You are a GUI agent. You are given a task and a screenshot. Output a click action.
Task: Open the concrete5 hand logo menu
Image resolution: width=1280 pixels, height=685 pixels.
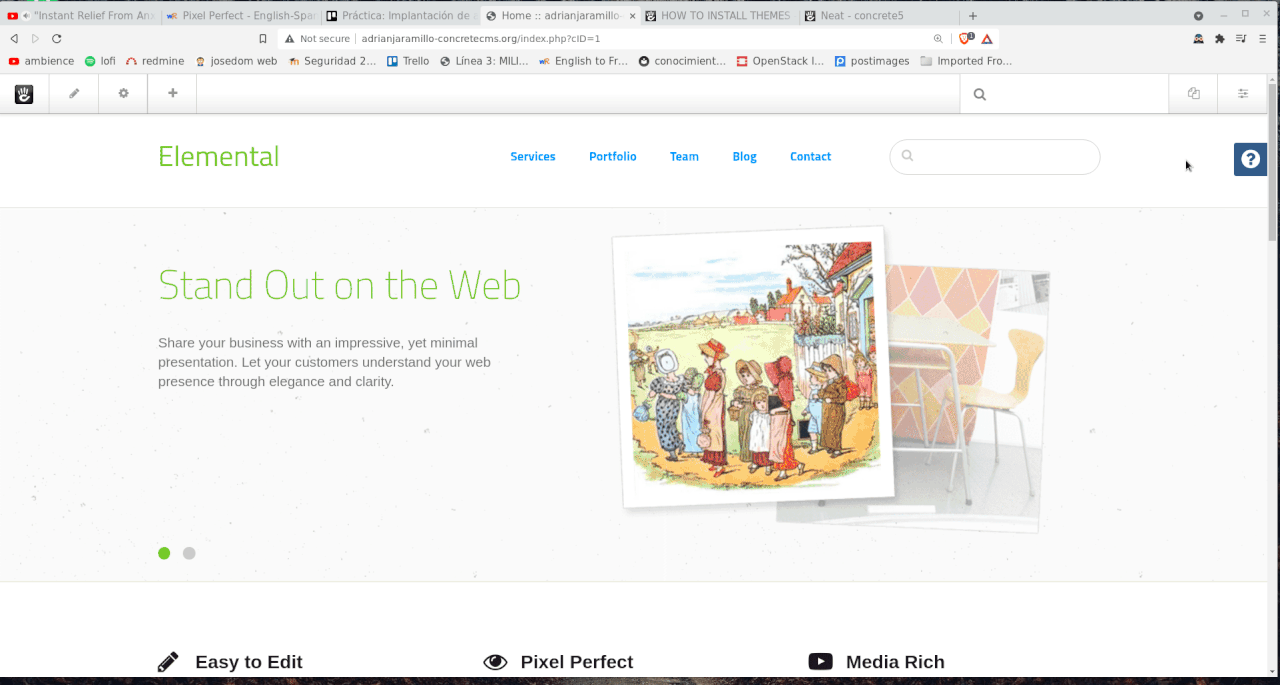24,94
